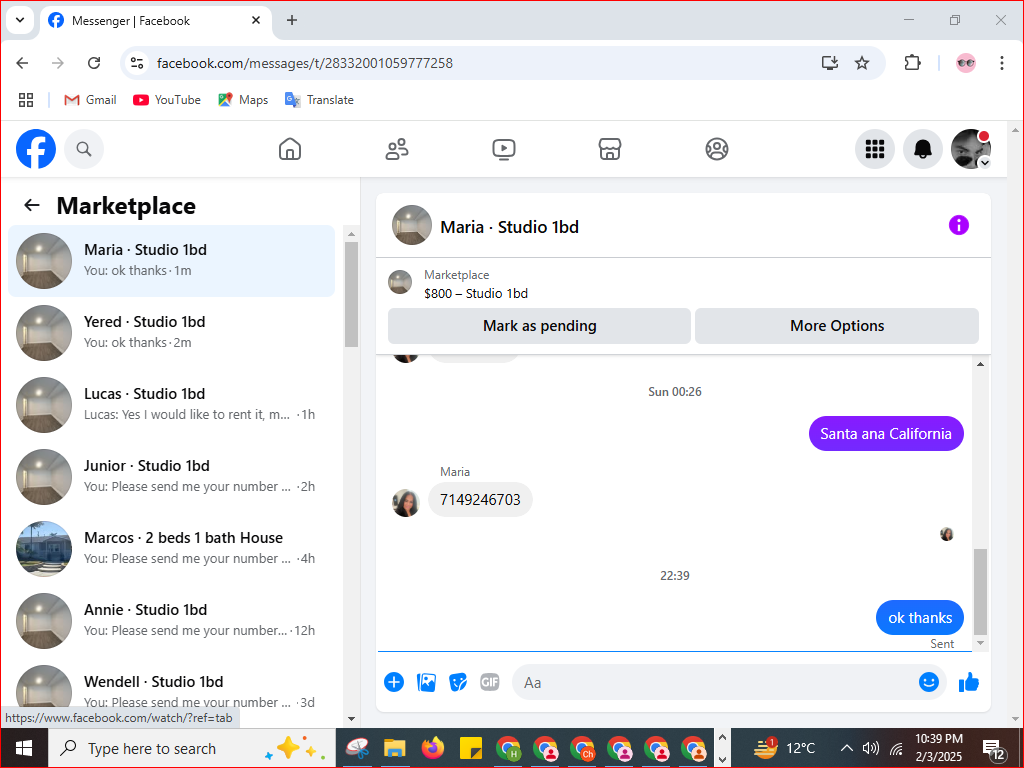Click conversation header Maria · Studio 1bd

coord(509,227)
